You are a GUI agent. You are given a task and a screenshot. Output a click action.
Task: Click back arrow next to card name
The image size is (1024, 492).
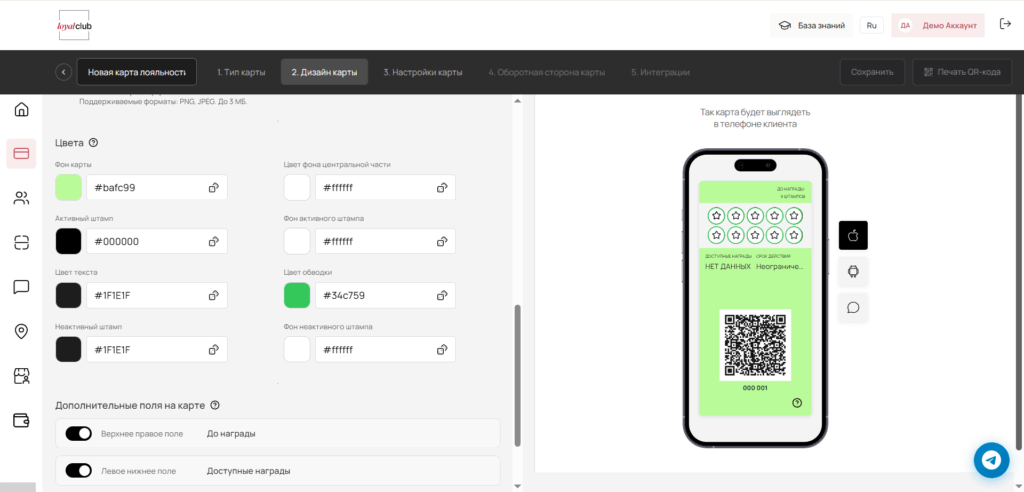[63, 72]
